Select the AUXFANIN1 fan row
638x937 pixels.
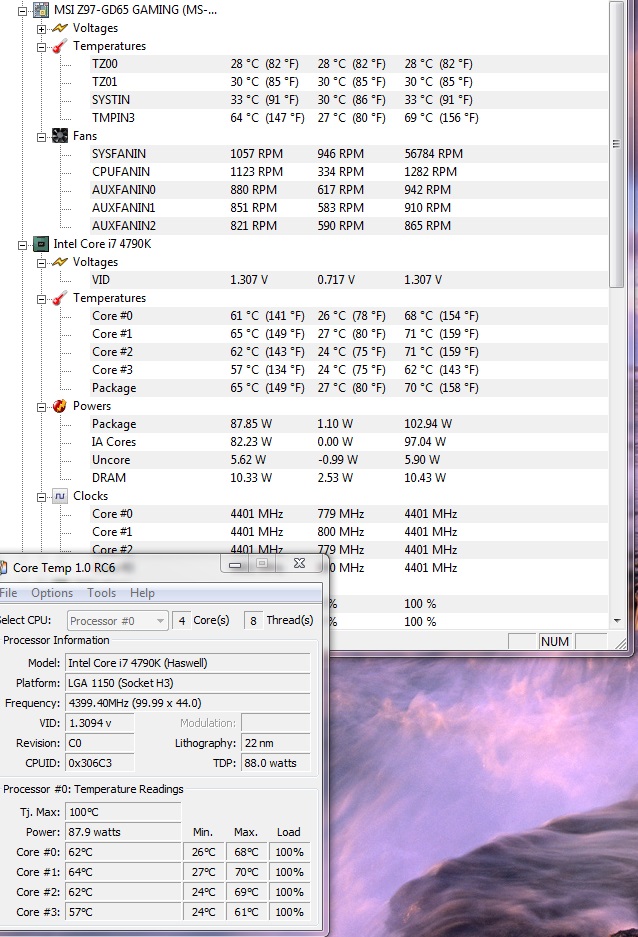pyautogui.click(x=348, y=207)
